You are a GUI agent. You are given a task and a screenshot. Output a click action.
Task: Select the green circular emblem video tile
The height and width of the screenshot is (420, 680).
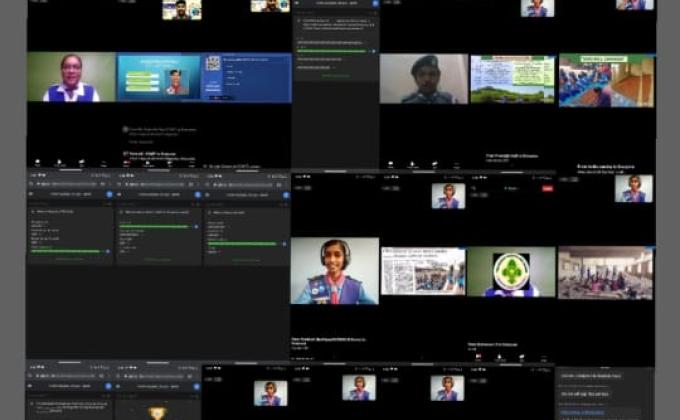(511, 271)
